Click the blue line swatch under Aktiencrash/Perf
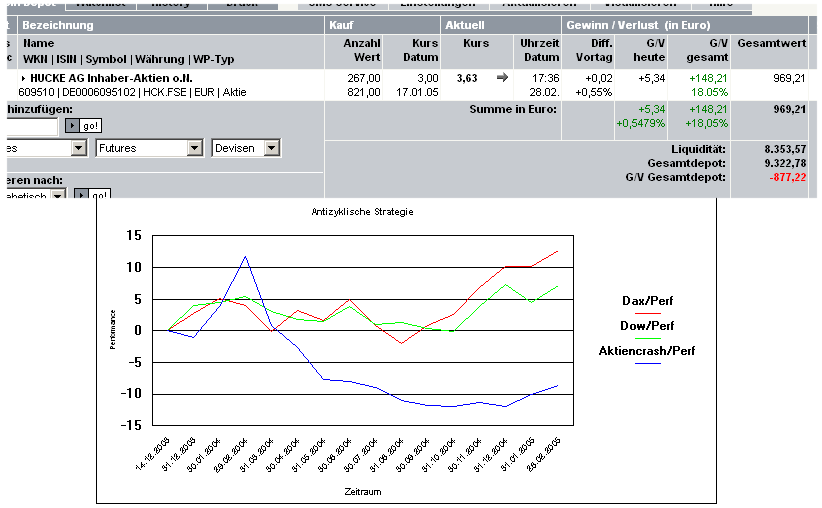Image resolution: width=822 pixels, height=508 pixels. 647,364
